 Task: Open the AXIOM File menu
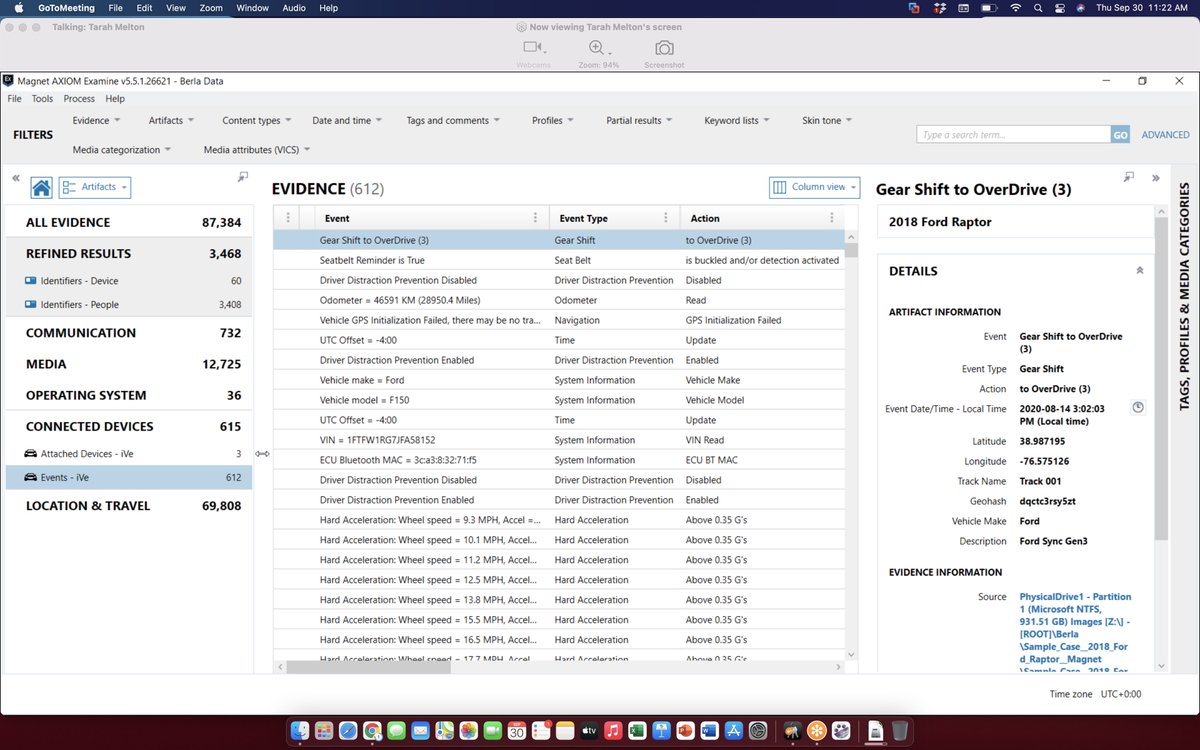tap(14, 99)
